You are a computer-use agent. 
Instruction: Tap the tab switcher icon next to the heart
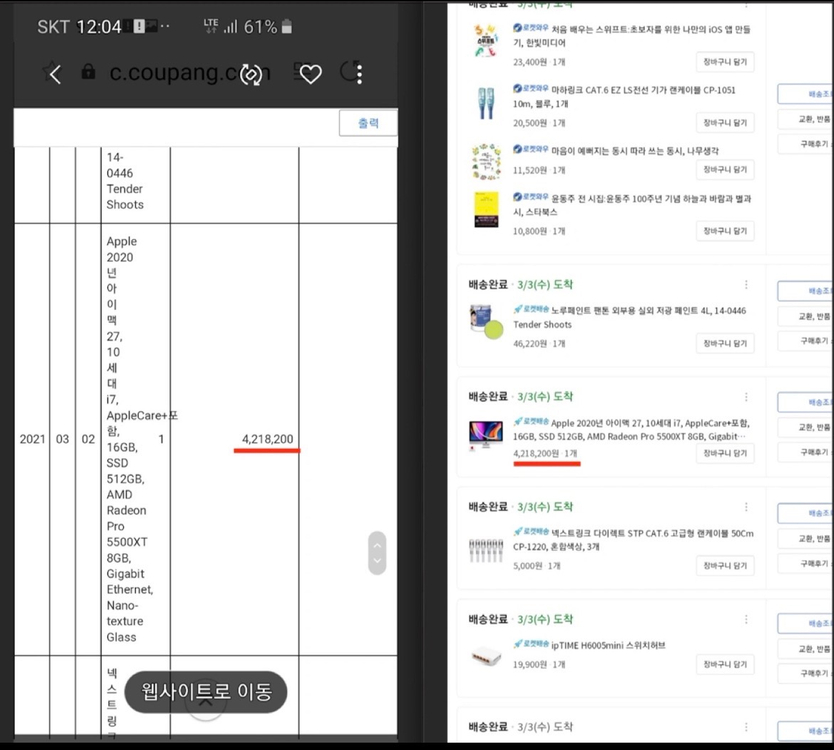(x=296, y=73)
